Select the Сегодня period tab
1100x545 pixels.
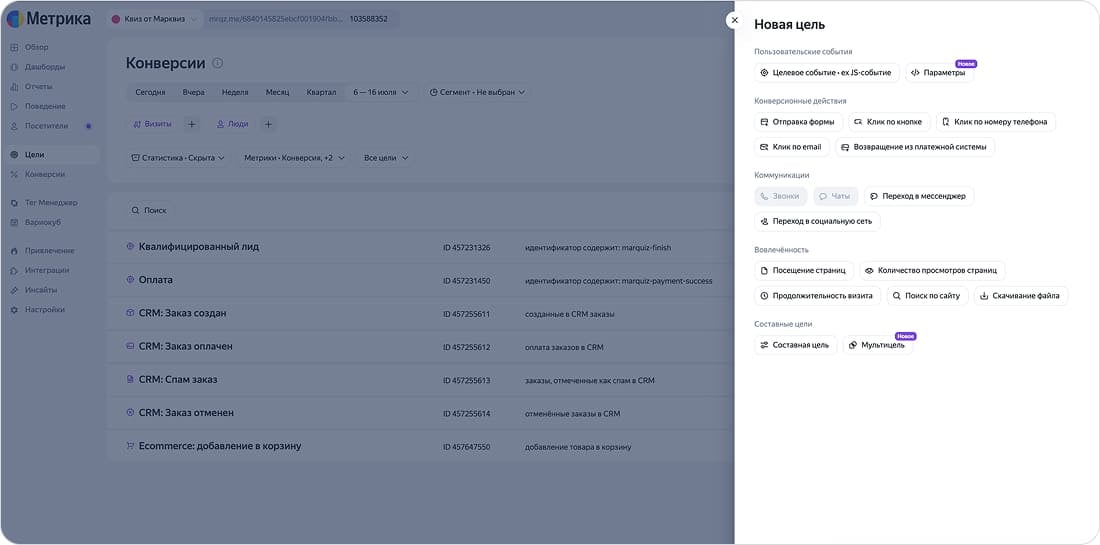tap(150, 92)
